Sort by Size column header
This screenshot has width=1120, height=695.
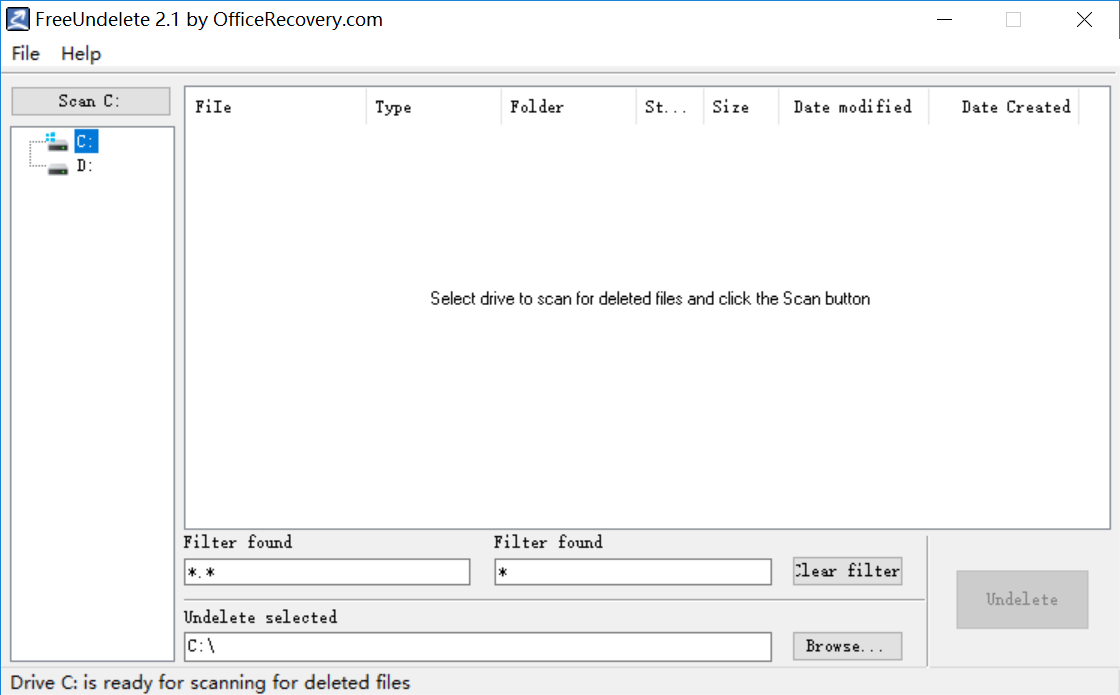[740, 107]
